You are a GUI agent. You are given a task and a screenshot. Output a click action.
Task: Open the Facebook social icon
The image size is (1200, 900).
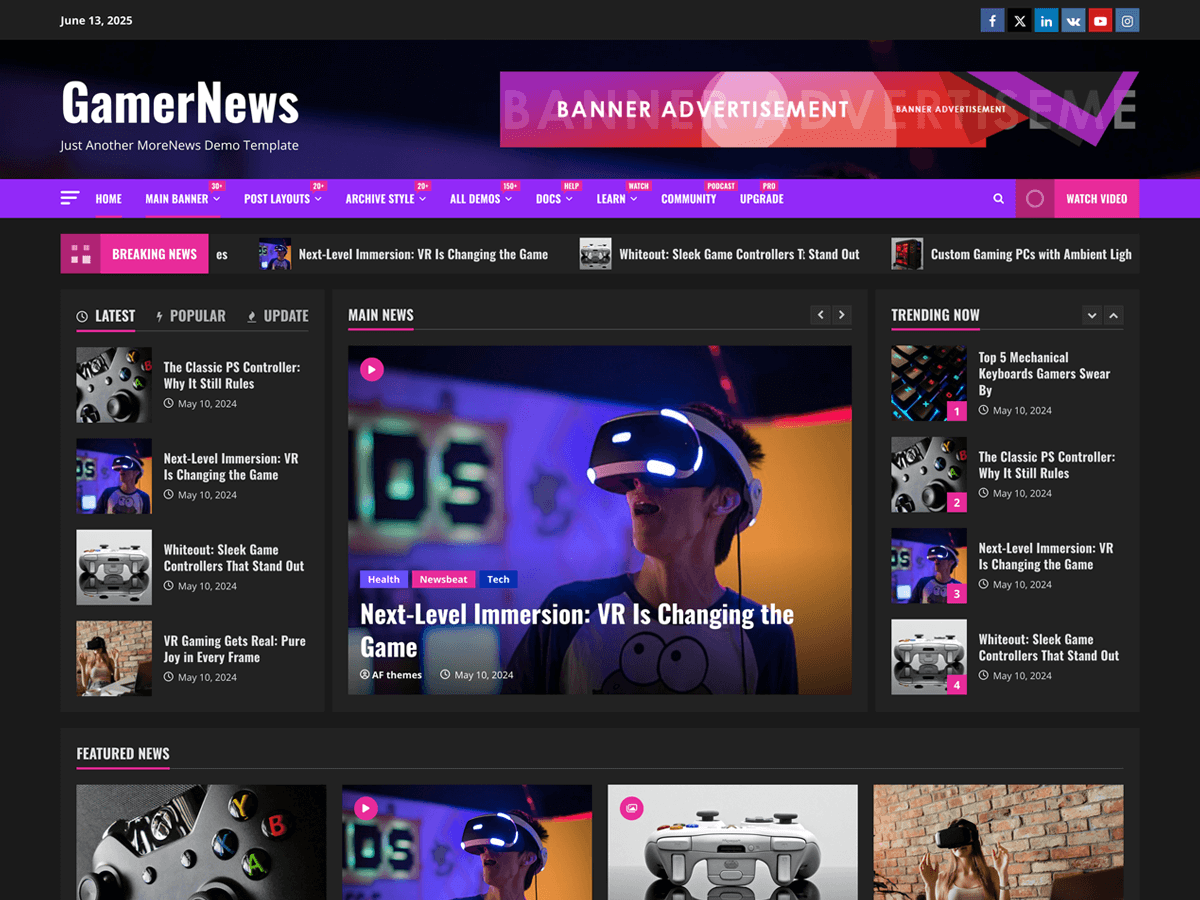tap(992, 20)
